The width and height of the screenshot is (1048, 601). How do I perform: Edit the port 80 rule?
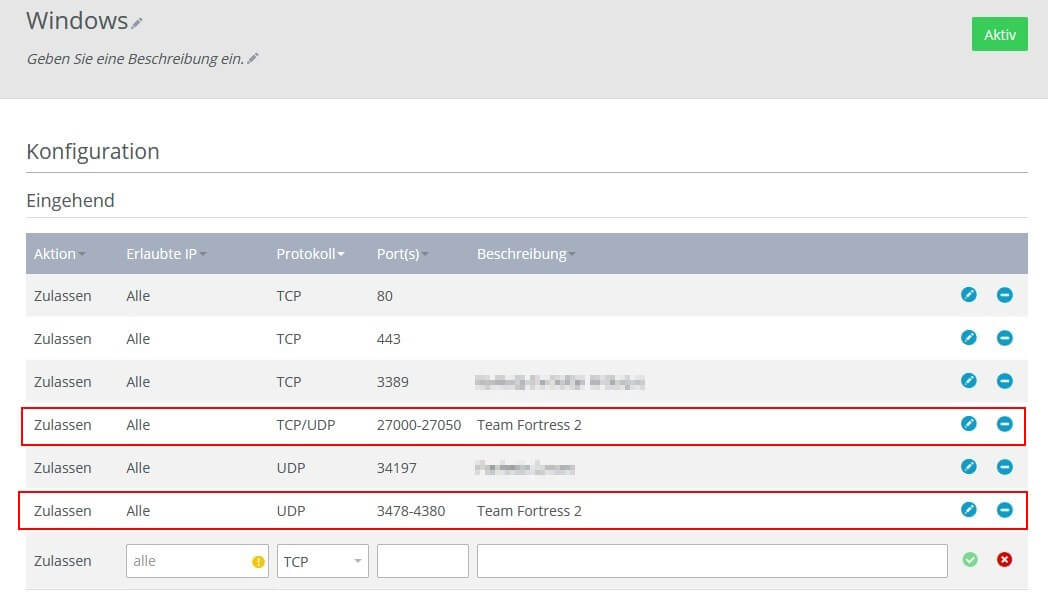tap(968, 295)
